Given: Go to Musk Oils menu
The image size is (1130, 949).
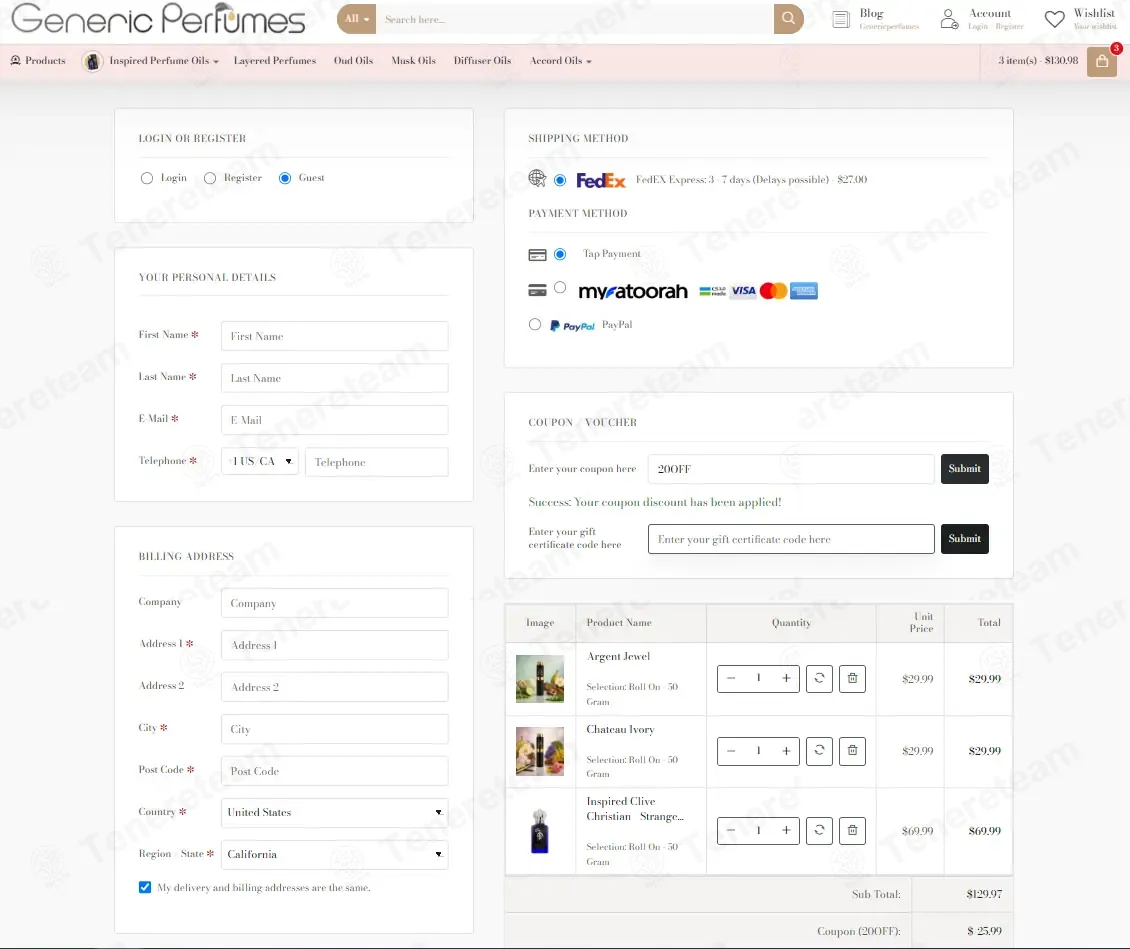Looking at the screenshot, I should click(414, 61).
